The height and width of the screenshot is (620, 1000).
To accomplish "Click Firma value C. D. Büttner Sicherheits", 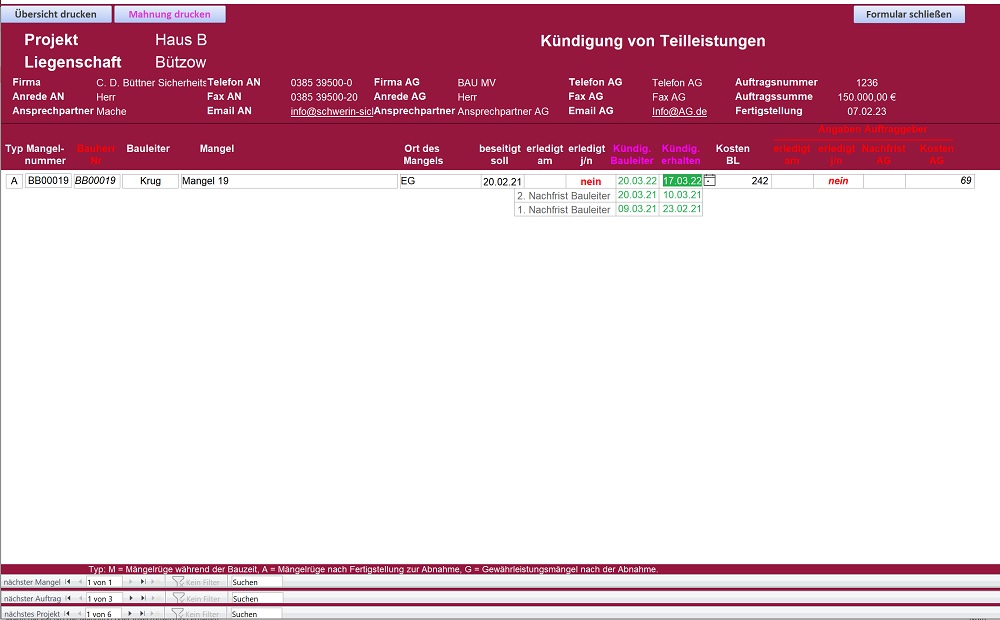I will (151, 83).
